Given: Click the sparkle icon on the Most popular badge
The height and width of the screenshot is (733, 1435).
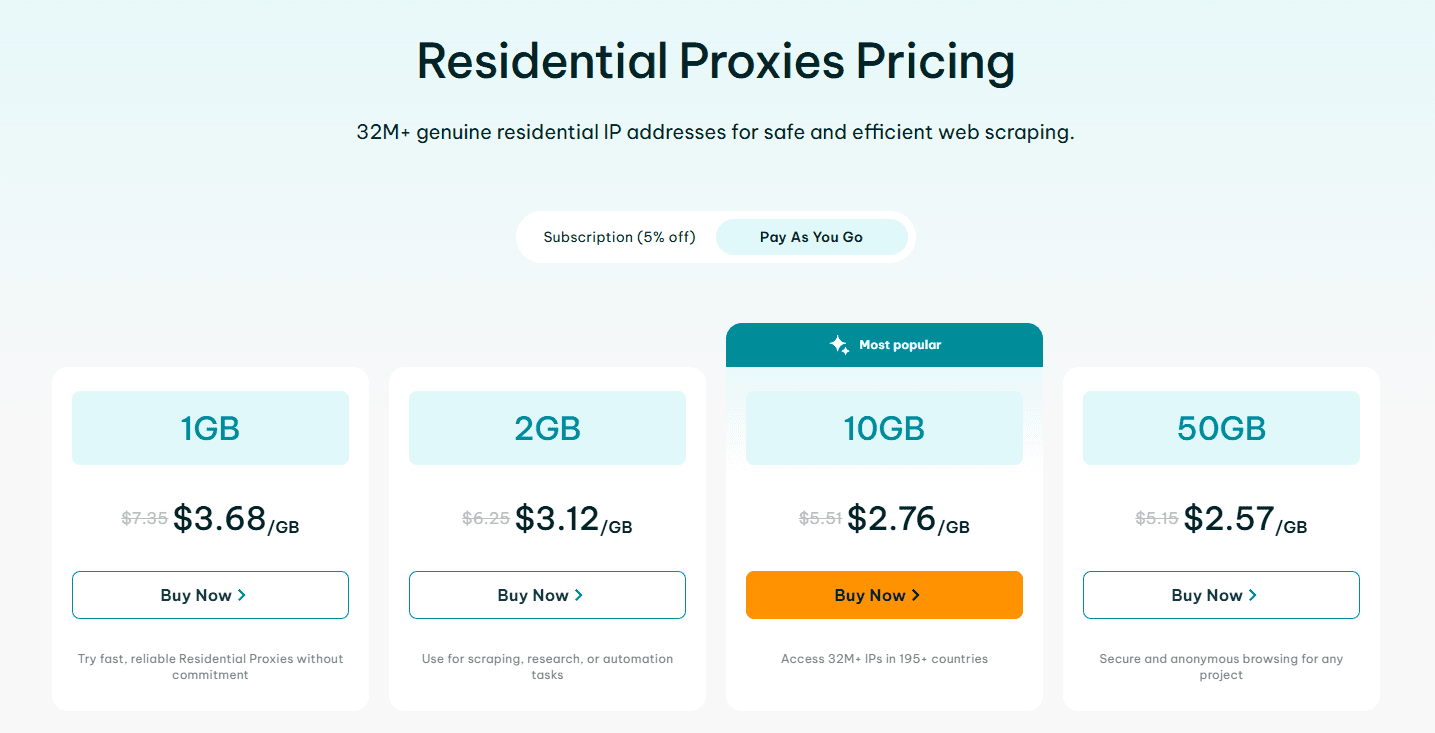Looking at the screenshot, I should click(x=840, y=344).
